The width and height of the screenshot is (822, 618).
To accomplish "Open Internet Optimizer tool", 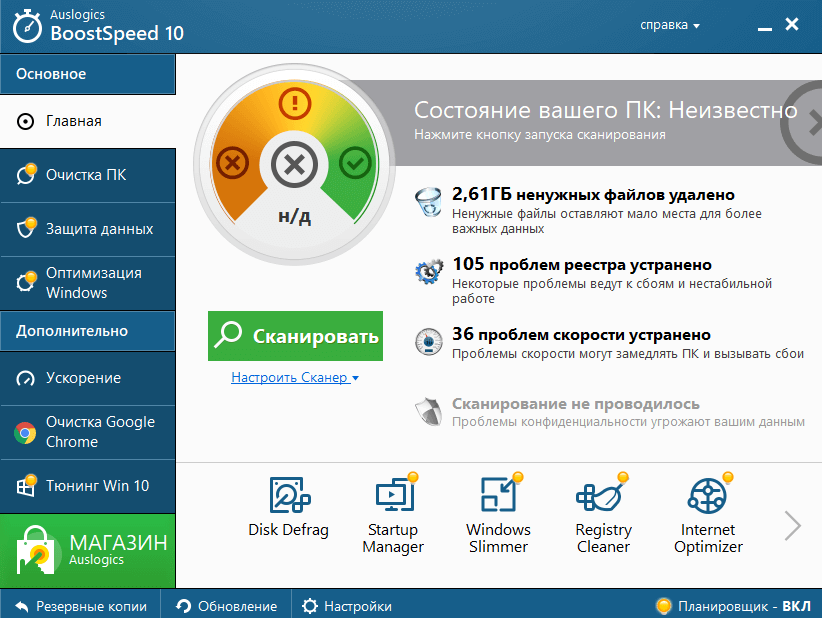I will (708, 497).
